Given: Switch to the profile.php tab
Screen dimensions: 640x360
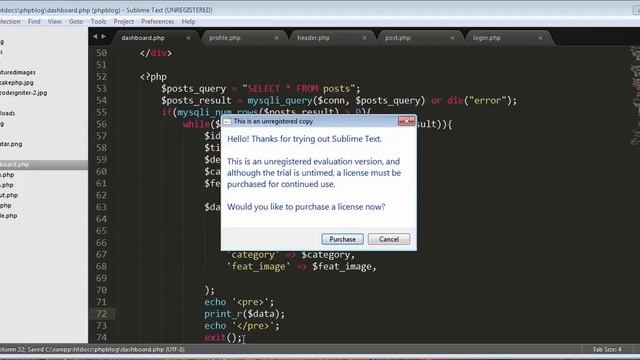Looking at the screenshot, I should 225,38.
